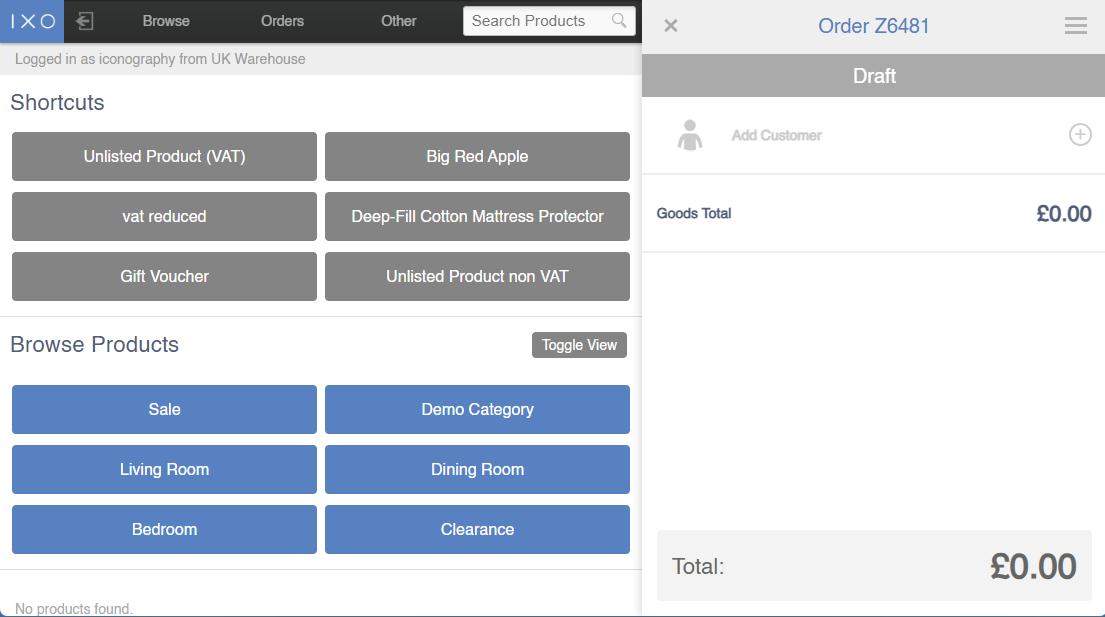Screen dimensions: 1105x617
Task: Click the customer avatar icon
Action: point(689,135)
